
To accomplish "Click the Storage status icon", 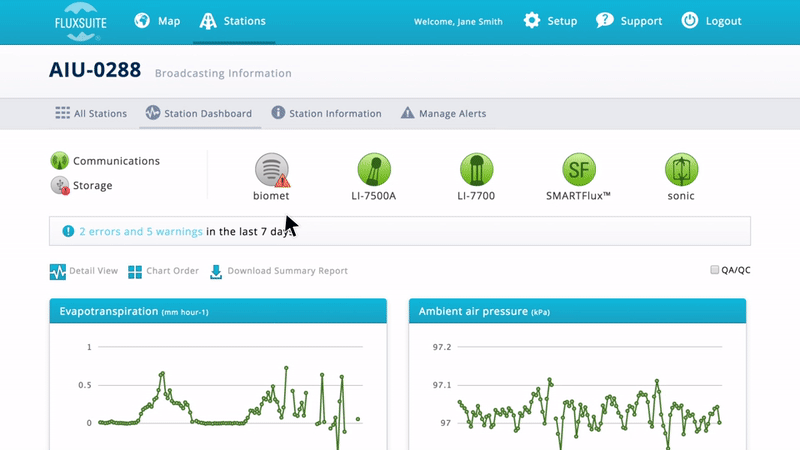I will tap(59, 186).
